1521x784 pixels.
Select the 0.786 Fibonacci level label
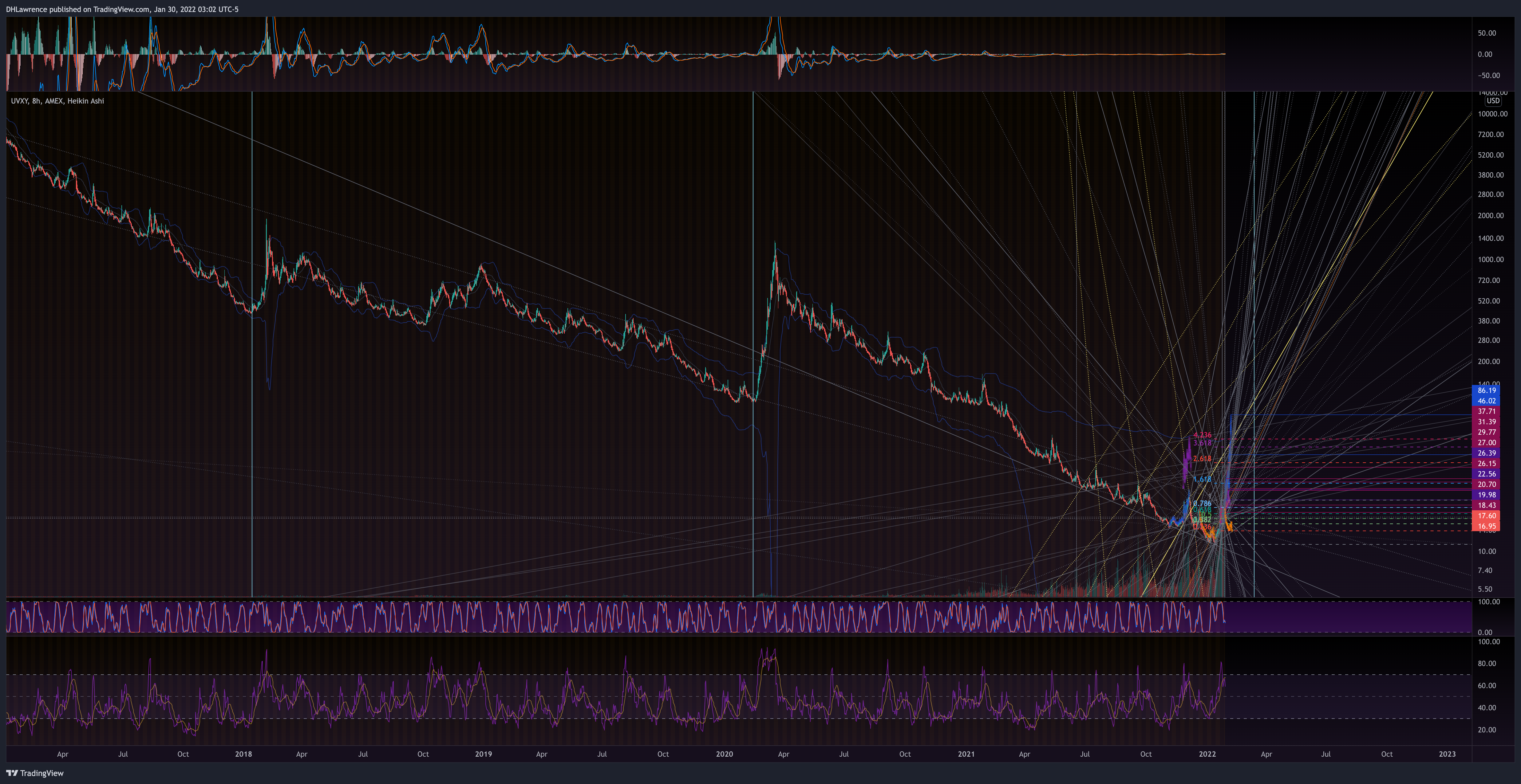tap(1202, 504)
